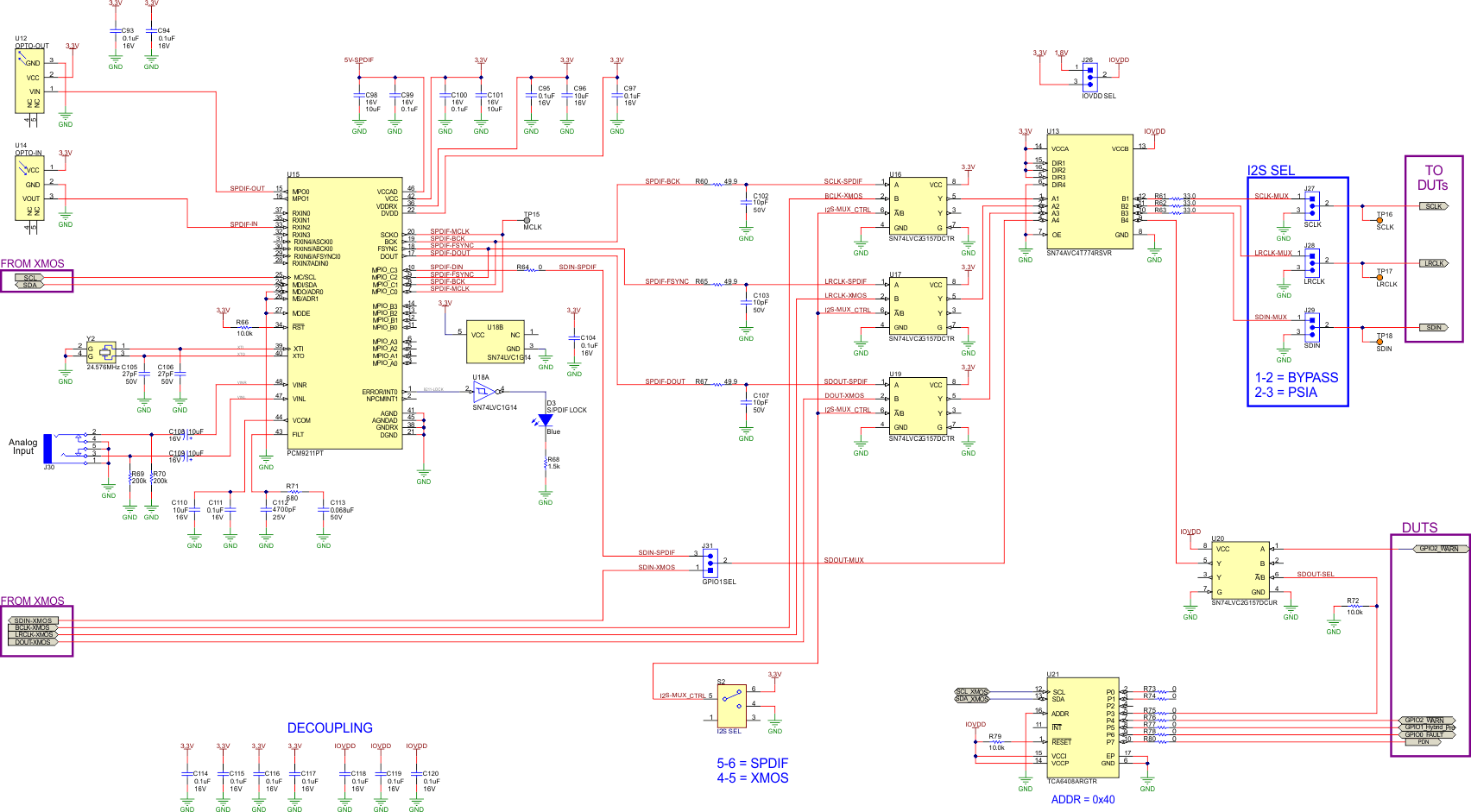
Task: Click the Analog Input connector J30
Action: click(49, 449)
